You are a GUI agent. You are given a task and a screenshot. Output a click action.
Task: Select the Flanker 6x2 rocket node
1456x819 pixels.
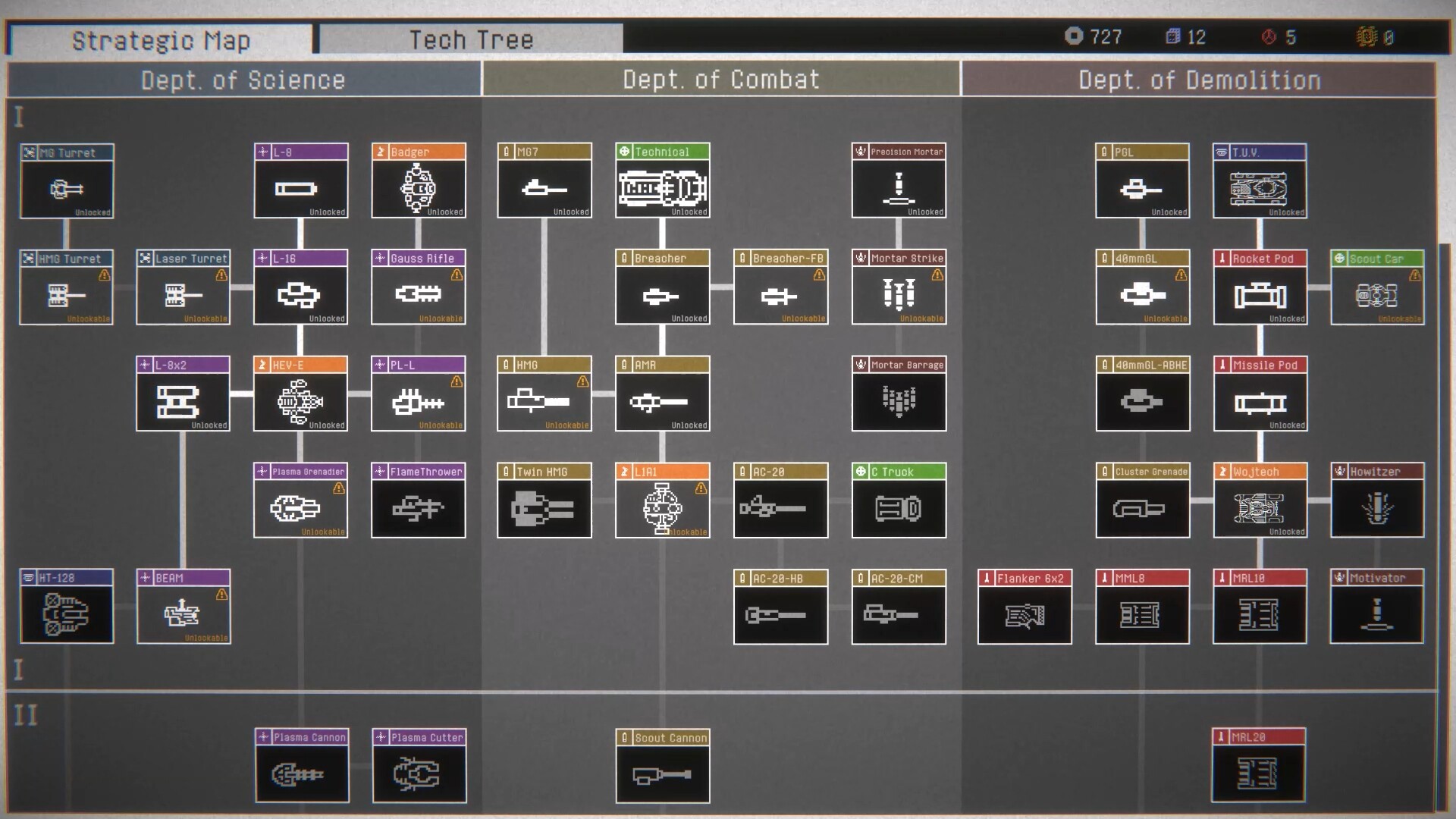(x=1024, y=607)
